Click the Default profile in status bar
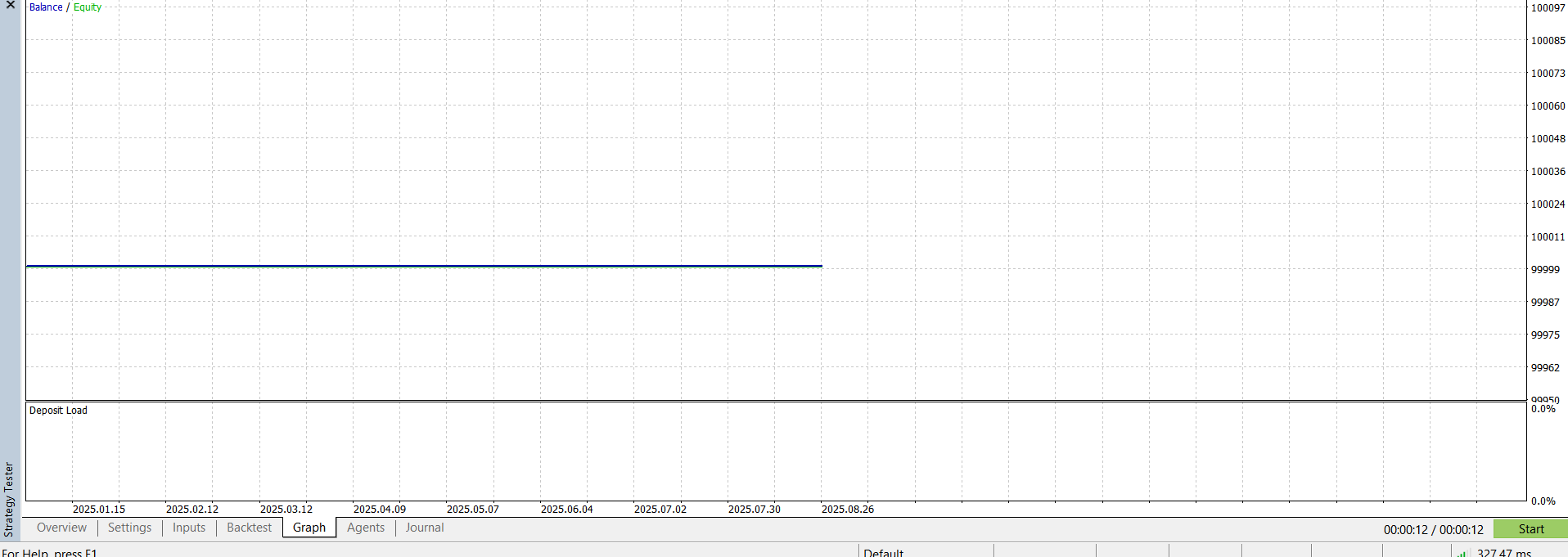The image size is (1568, 557). [x=883, y=553]
